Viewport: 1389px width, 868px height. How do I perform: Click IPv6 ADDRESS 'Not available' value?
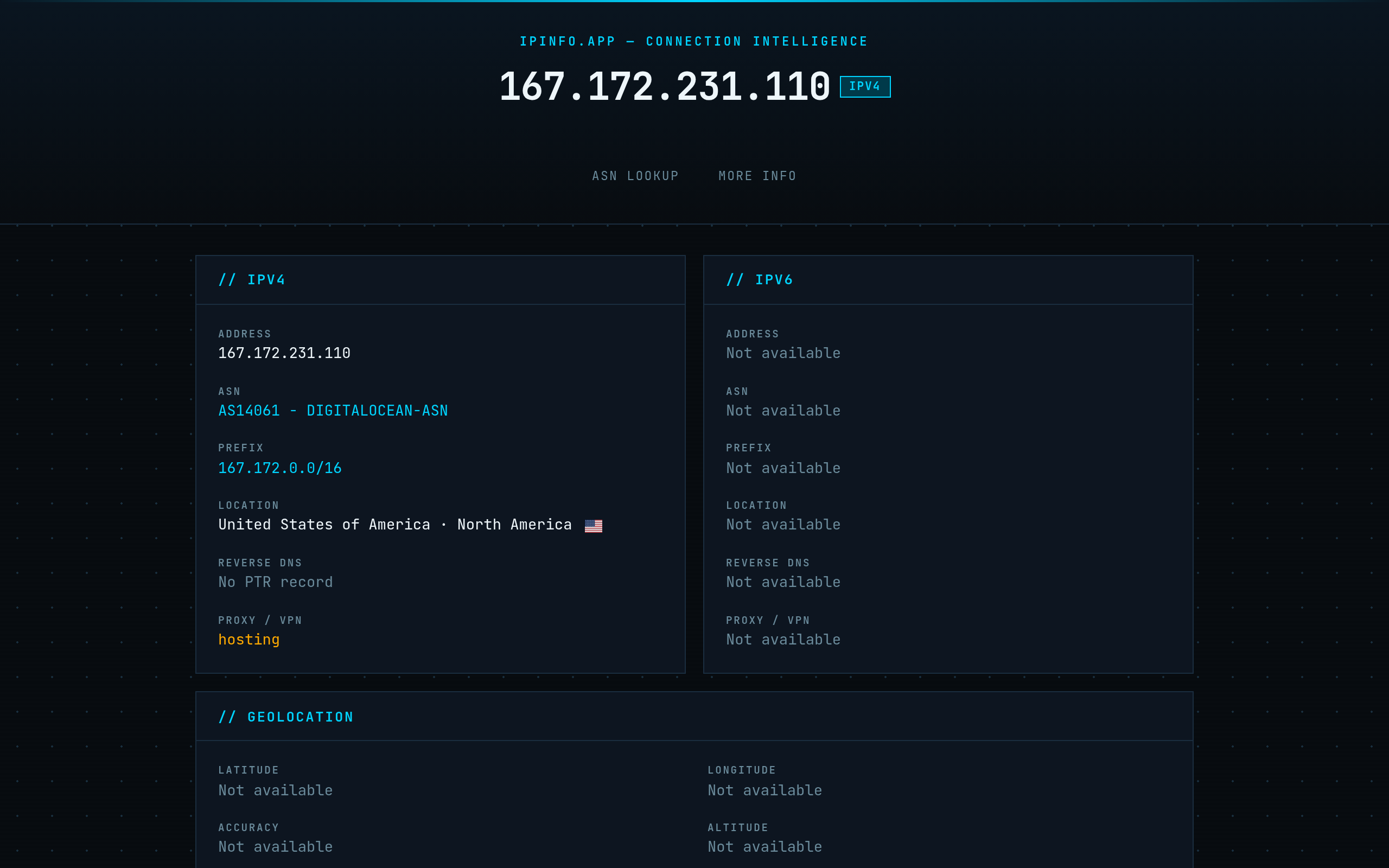point(783,353)
